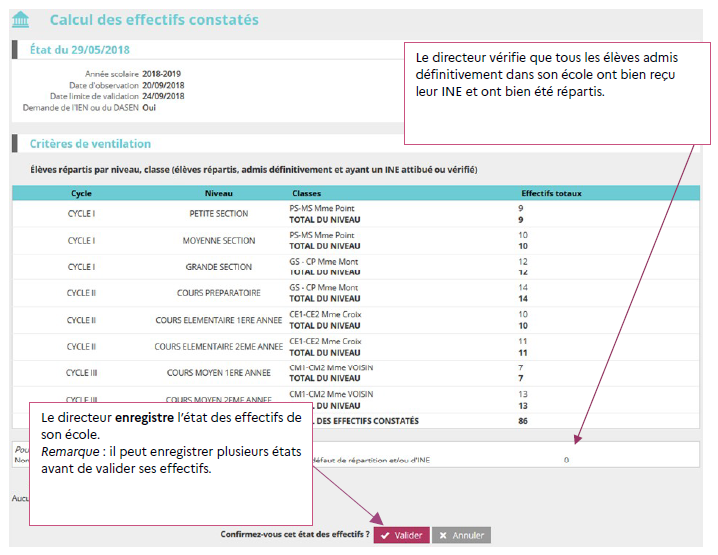The image size is (718, 555).
Task: Select the PETITE SECTION row
Action: pos(219,214)
